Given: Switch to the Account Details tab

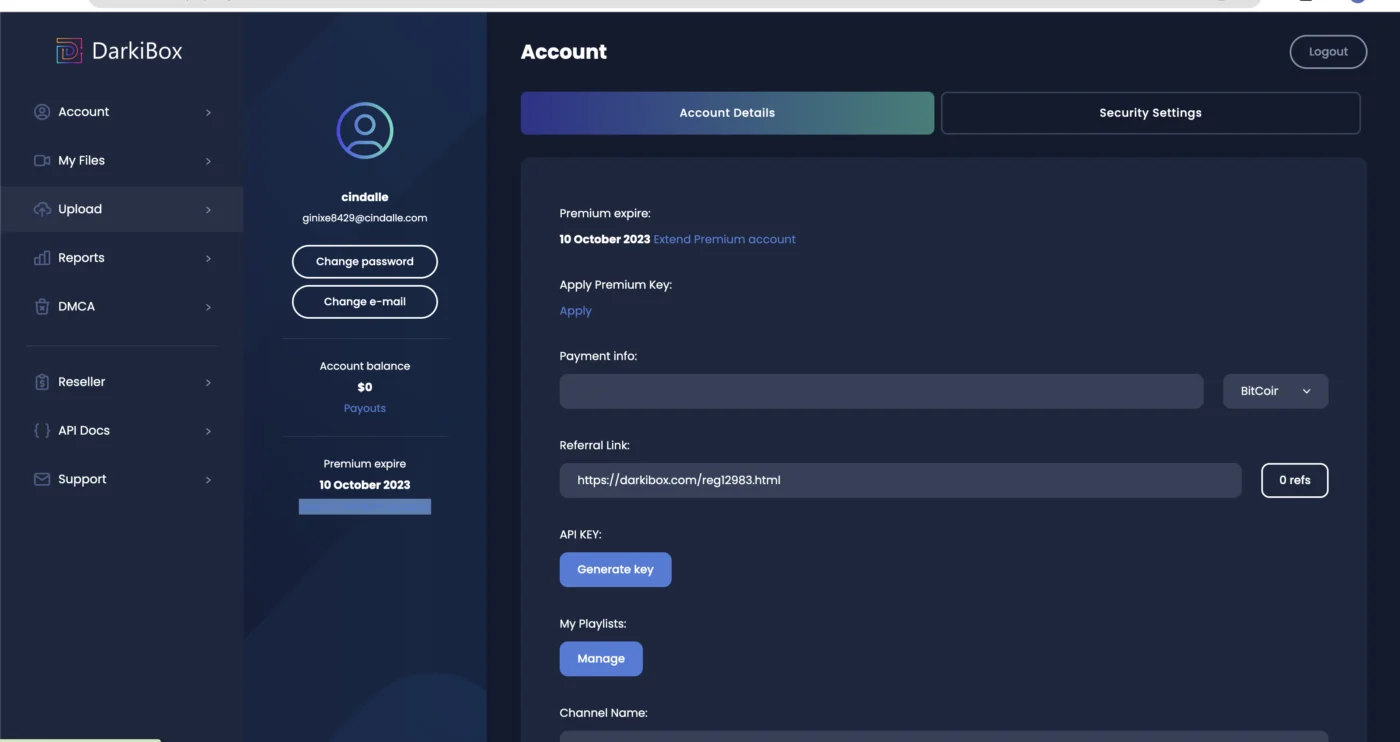Looking at the screenshot, I should [727, 113].
